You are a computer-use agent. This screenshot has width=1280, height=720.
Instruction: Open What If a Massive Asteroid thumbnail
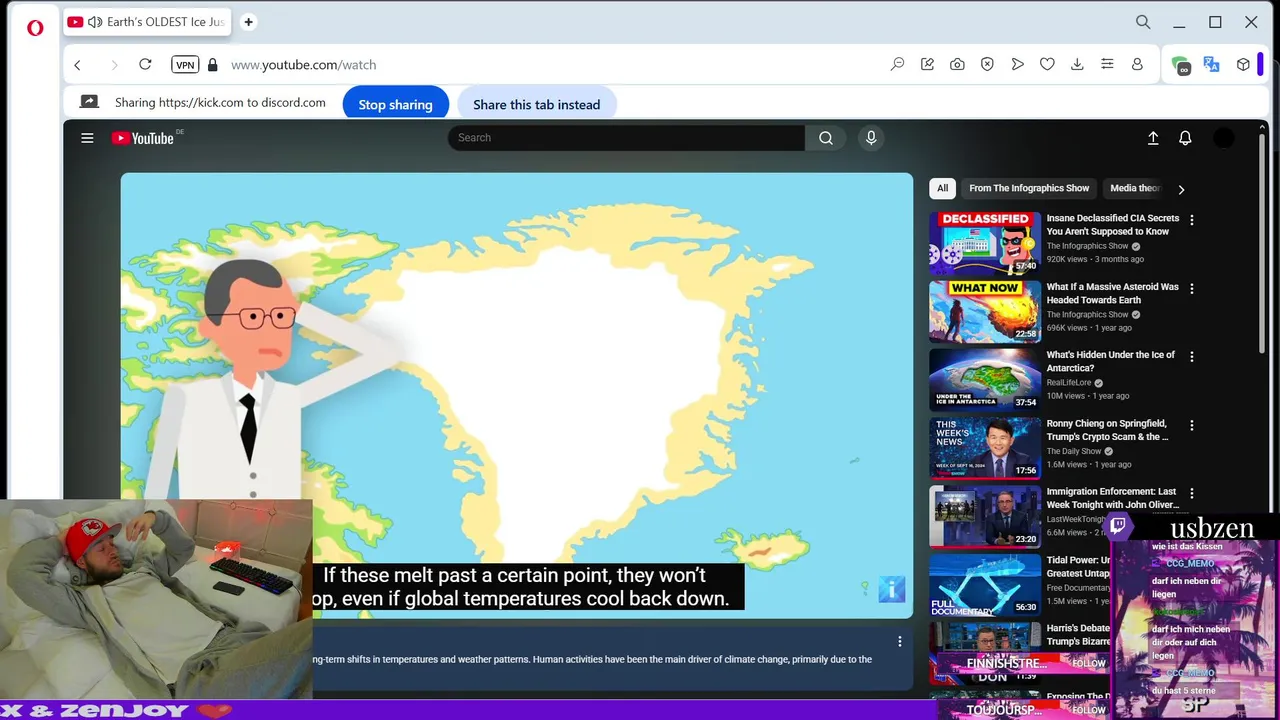985,311
